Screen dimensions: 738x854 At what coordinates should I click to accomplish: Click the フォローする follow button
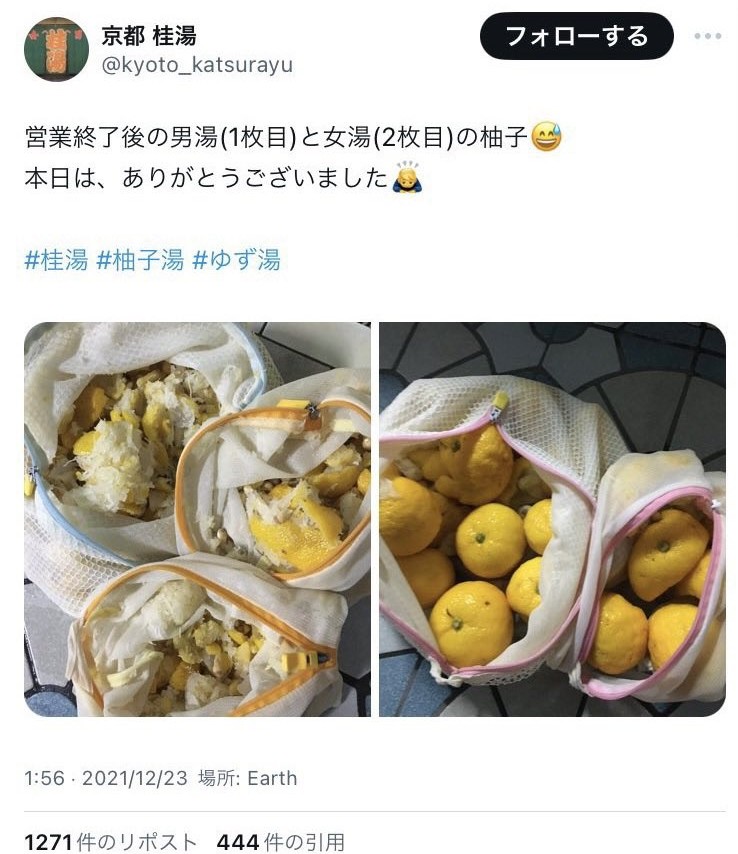(576, 36)
